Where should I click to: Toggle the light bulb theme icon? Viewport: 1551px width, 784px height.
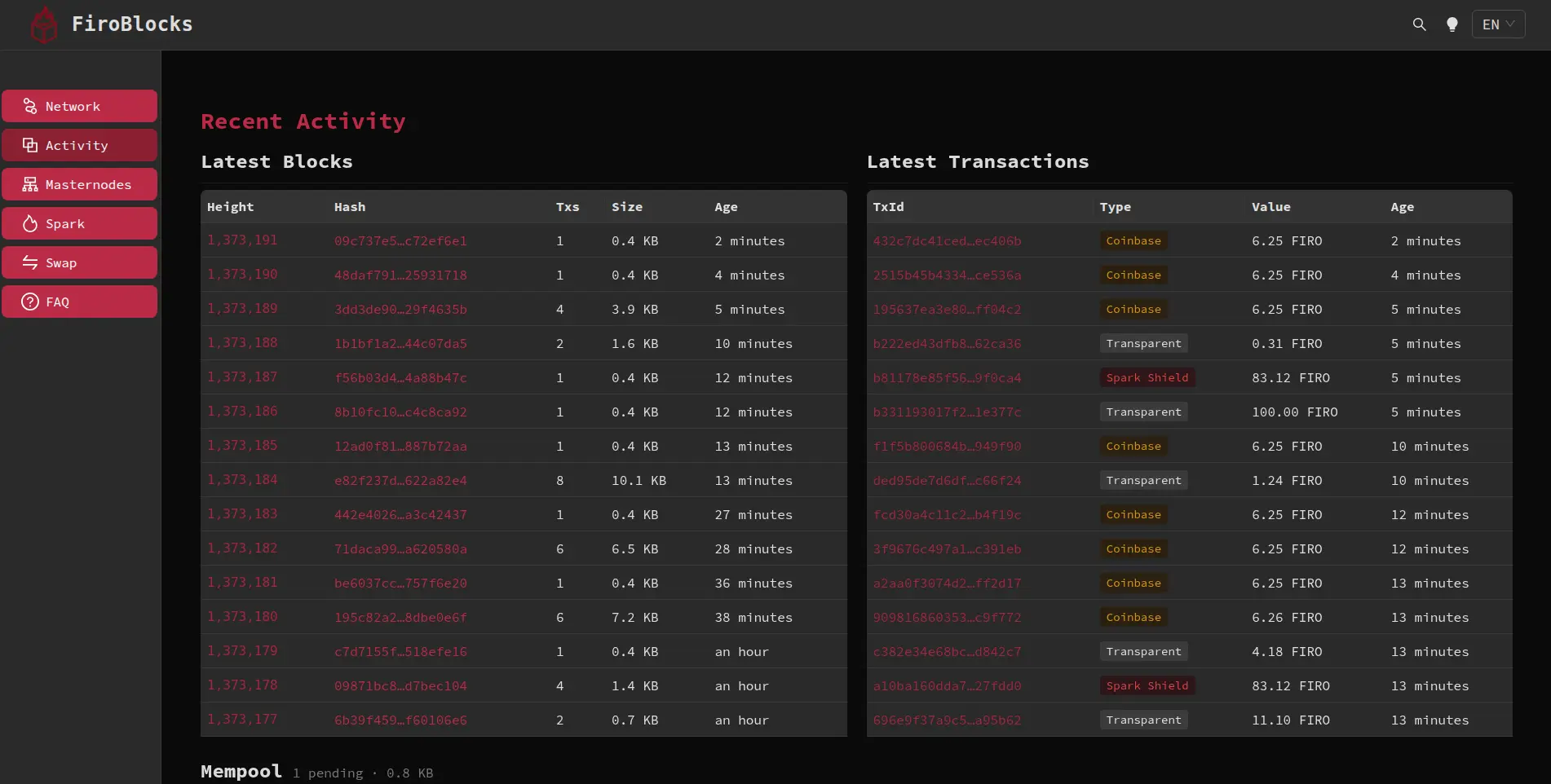(1452, 24)
